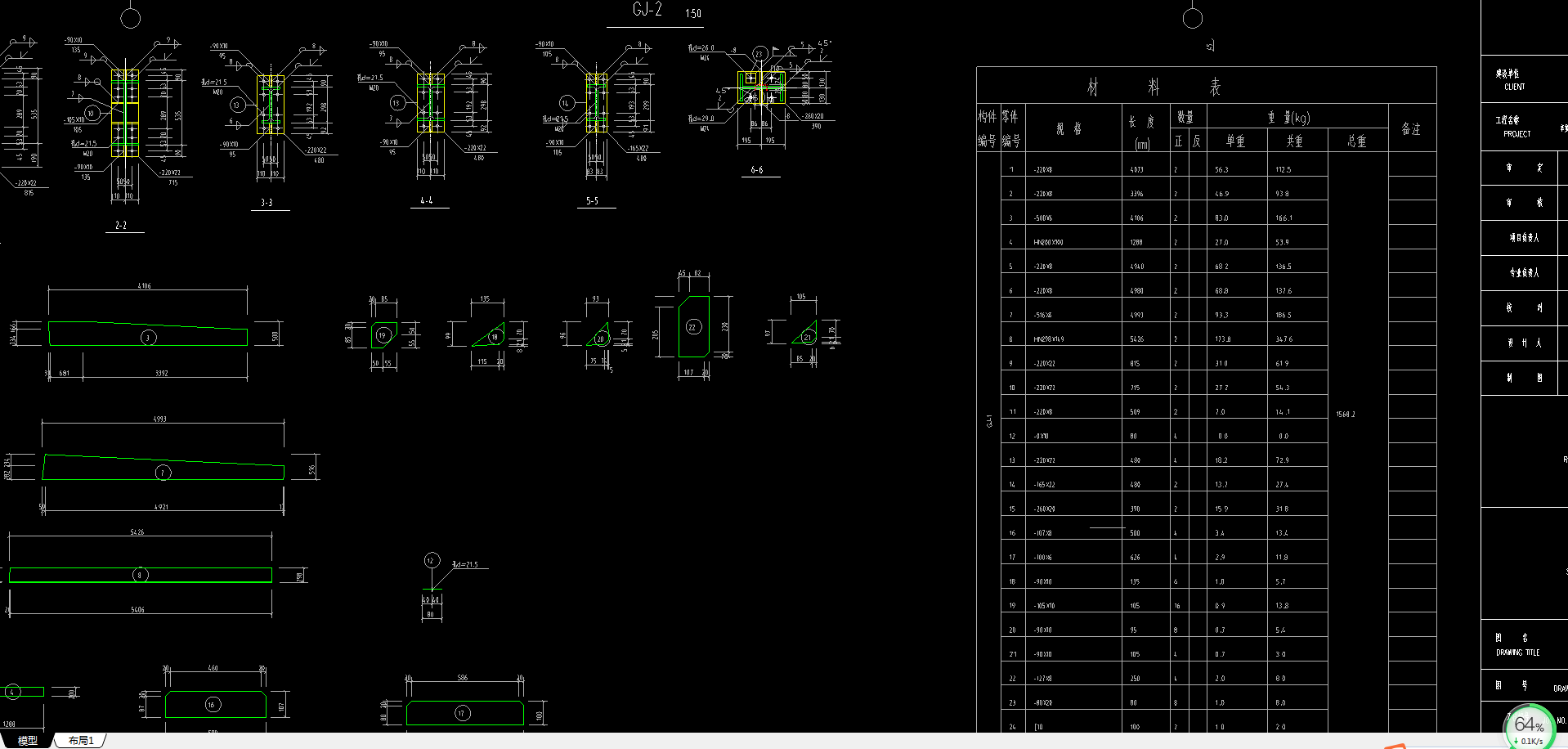1568x749 pixels.
Task: Click the total weight value 1568.2
Action: tap(1346, 415)
